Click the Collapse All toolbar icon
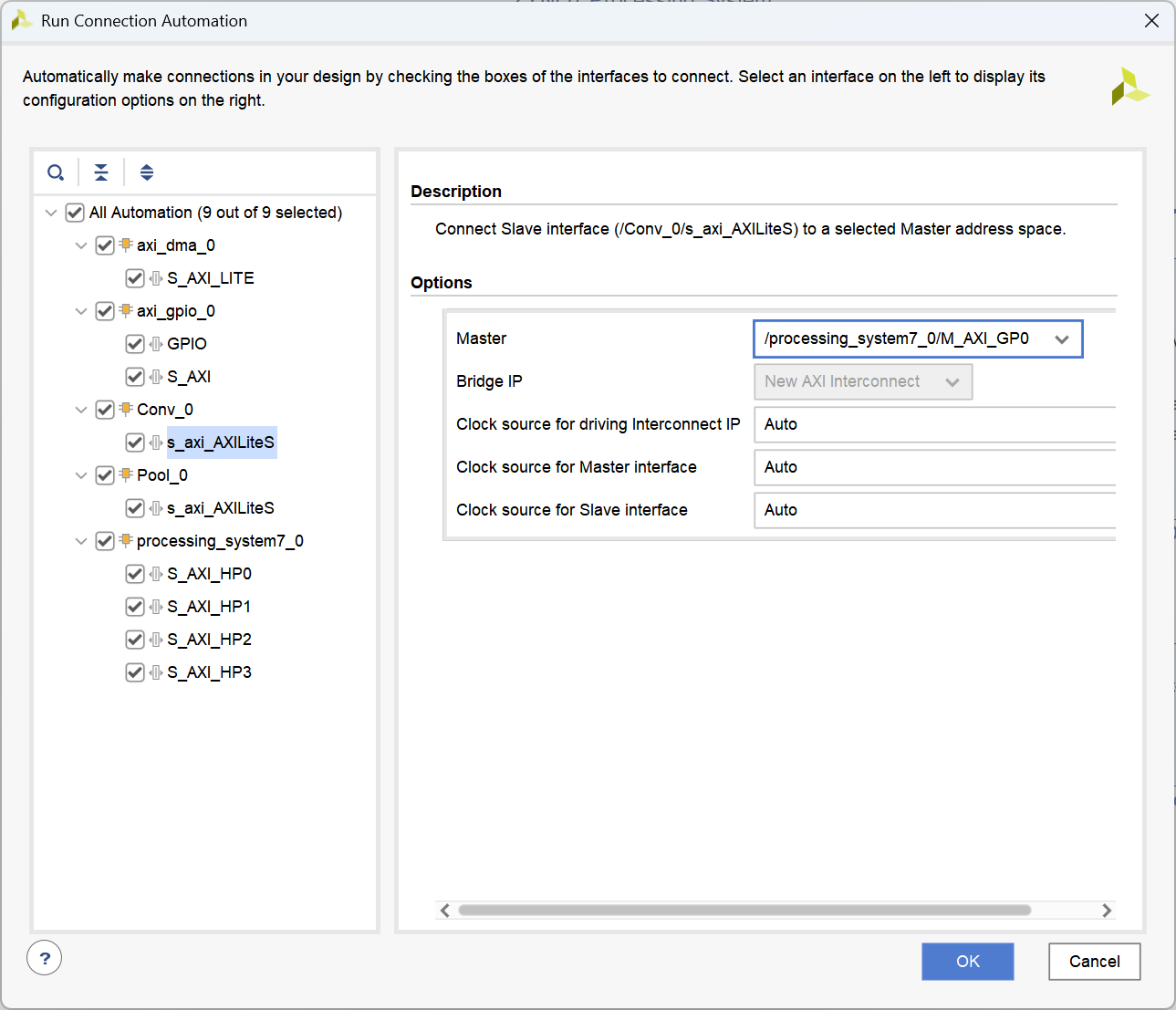This screenshot has width=1176, height=1010. pyautogui.click(x=101, y=172)
